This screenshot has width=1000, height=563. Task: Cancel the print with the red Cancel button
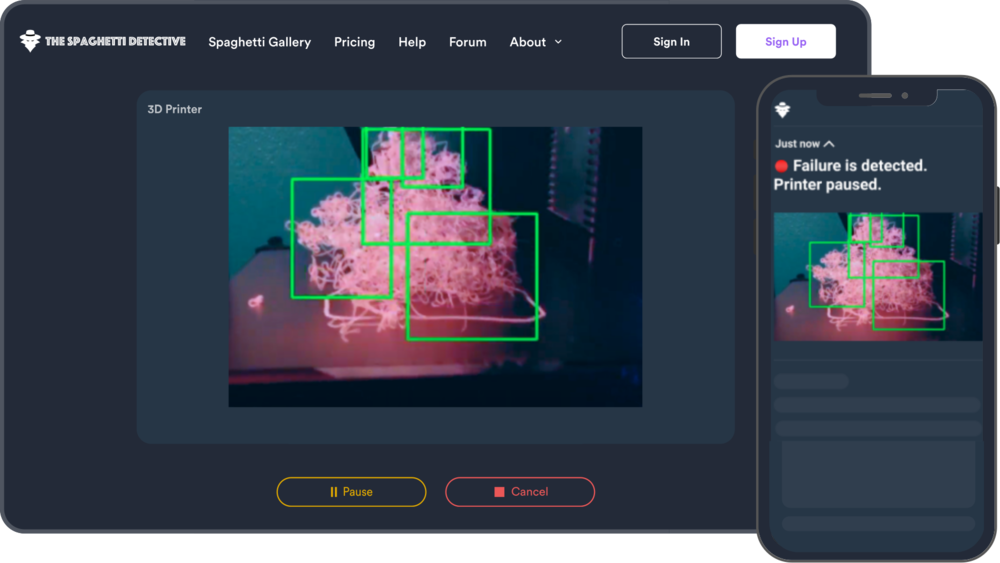click(520, 492)
